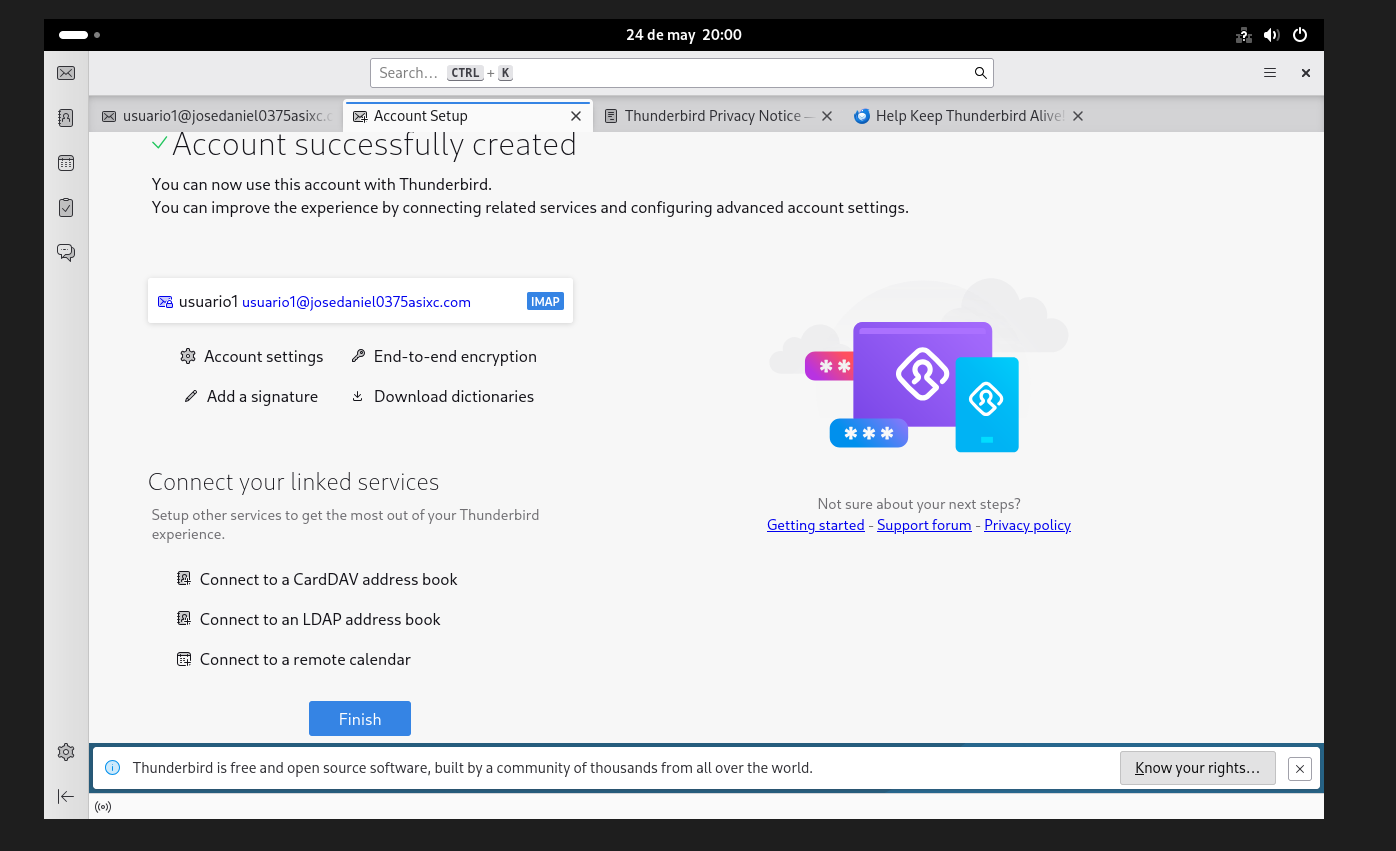Open the system volume indicator
The image size is (1396, 851).
click(x=1272, y=35)
